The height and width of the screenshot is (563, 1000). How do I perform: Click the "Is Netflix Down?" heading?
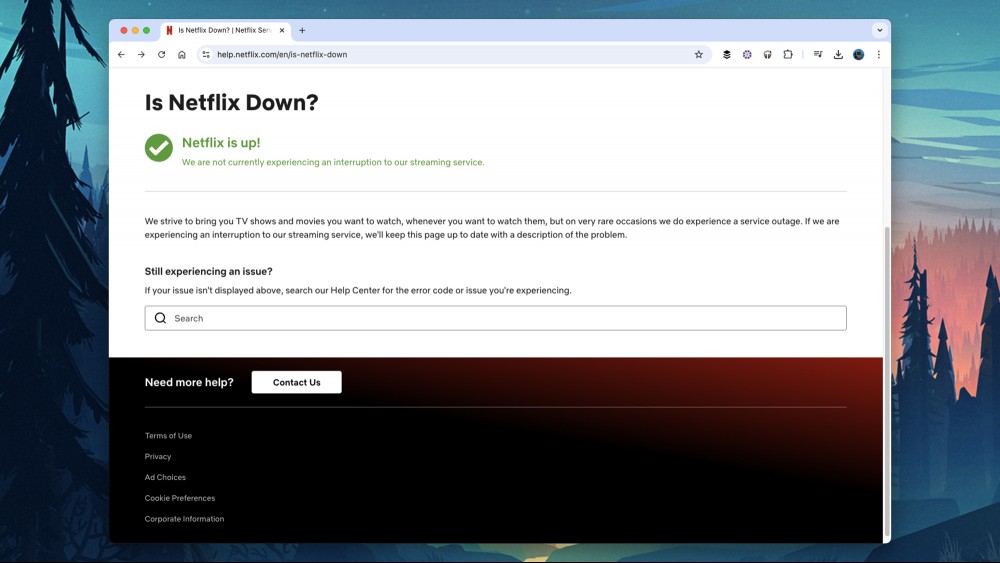(232, 102)
